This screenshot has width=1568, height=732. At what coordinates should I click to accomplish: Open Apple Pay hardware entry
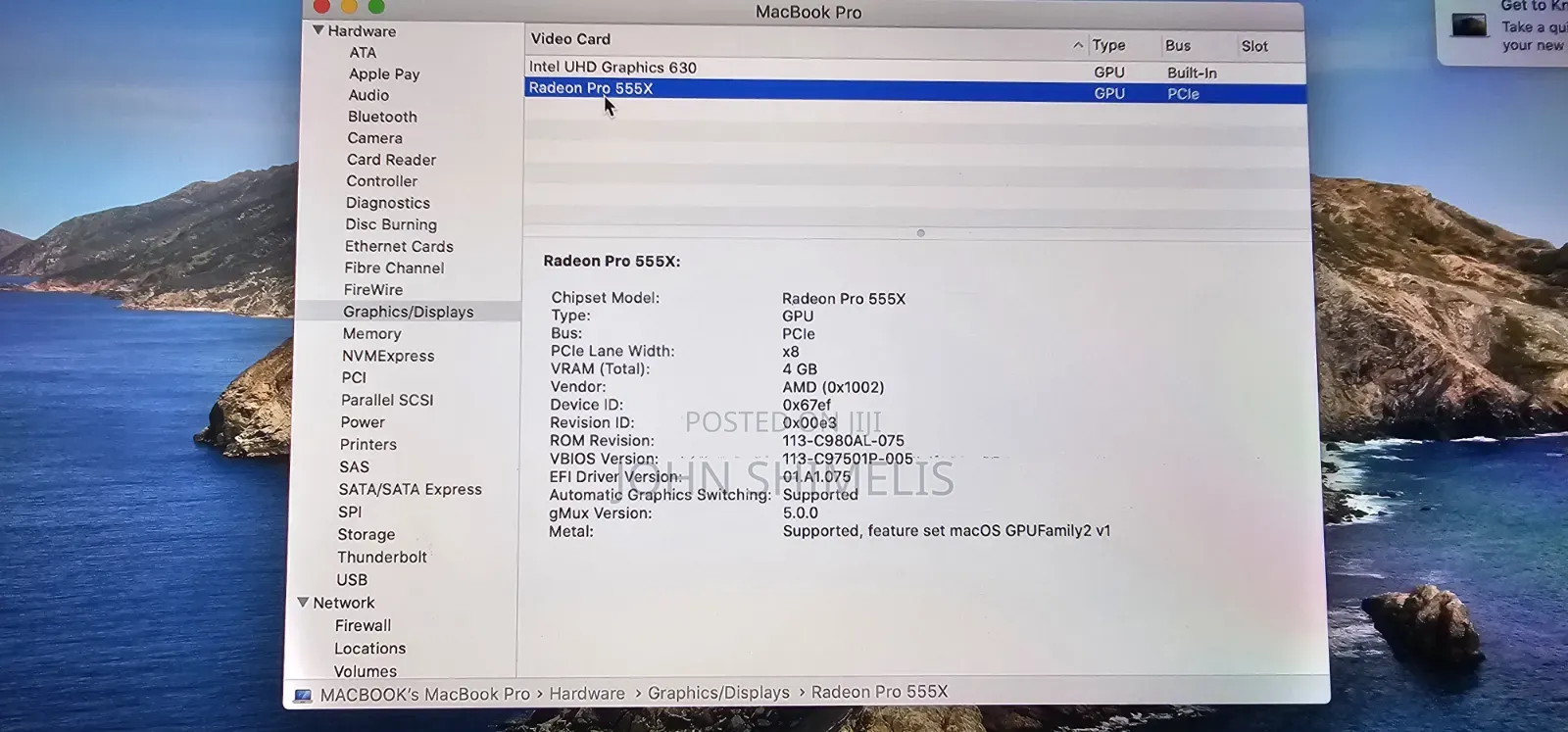coord(384,74)
